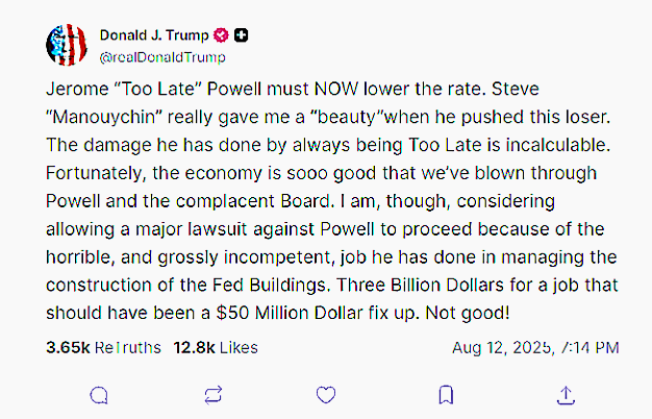View the 12.8k Likes list
Image resolution: width=652 pixels, height=419 pixels.
click(216, 348)
